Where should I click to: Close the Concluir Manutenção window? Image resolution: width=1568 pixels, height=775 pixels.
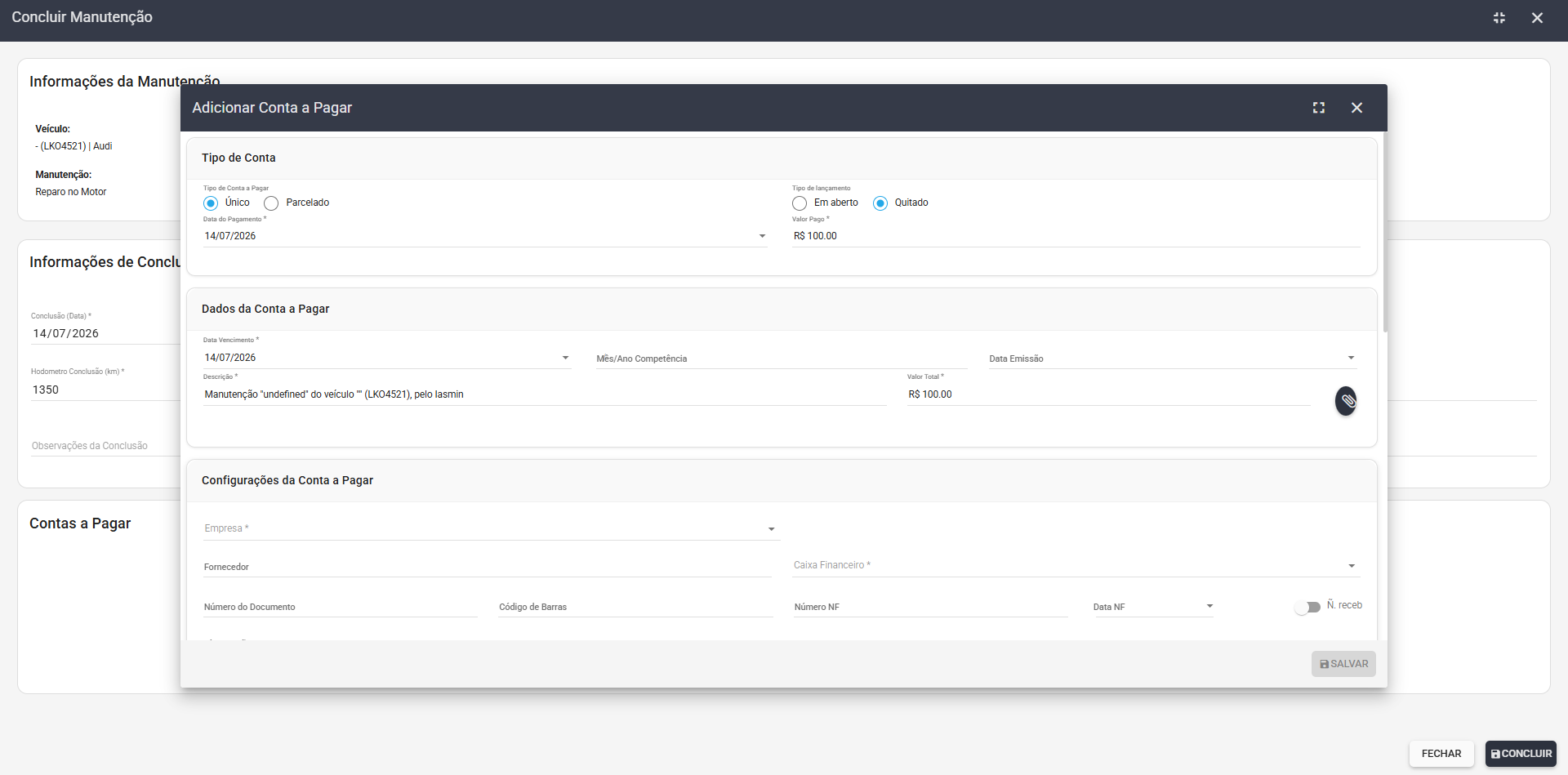pos(1537,18)
